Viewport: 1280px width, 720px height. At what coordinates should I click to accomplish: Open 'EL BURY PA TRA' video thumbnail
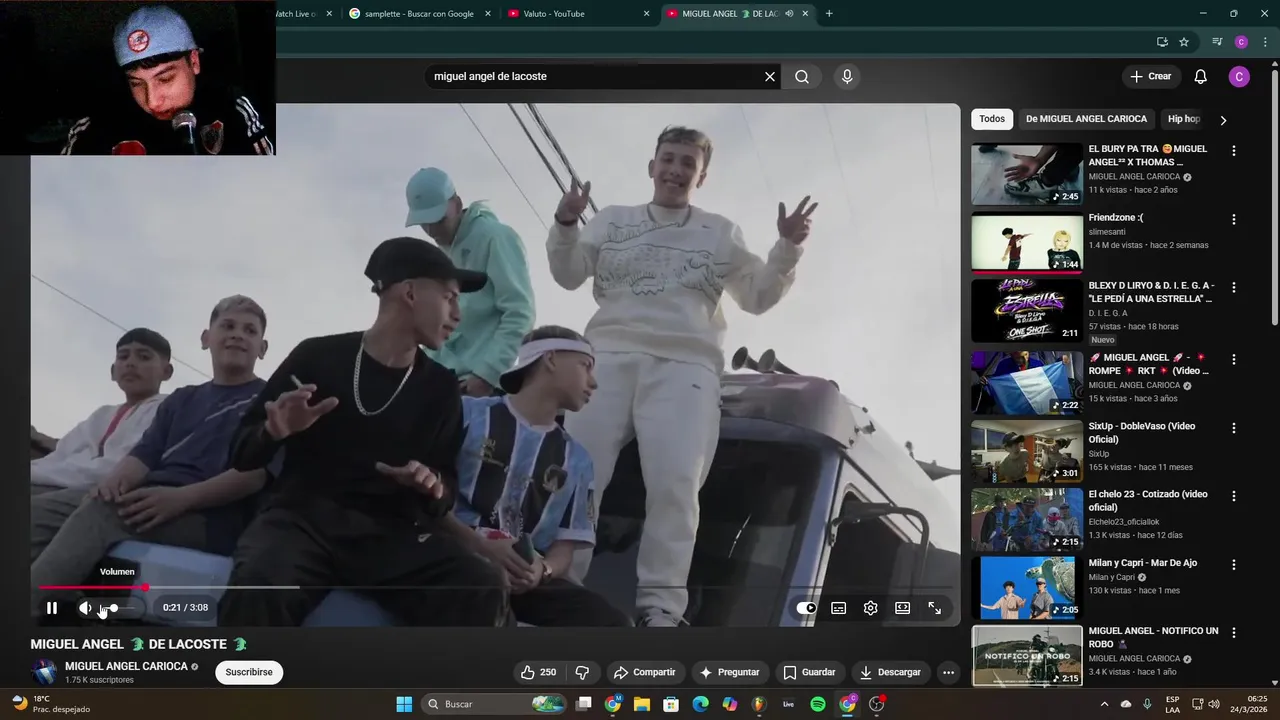pyautogui.click(x=1027, y=174)
